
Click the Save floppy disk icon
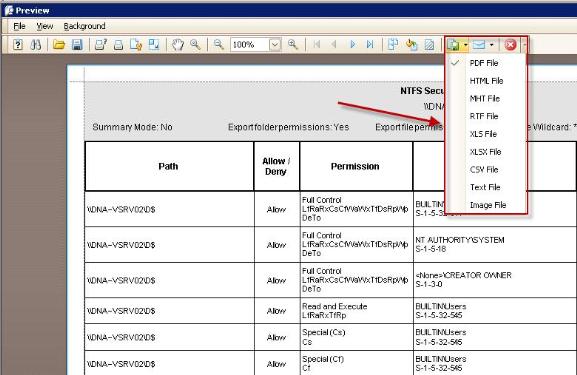coord(77,45)
